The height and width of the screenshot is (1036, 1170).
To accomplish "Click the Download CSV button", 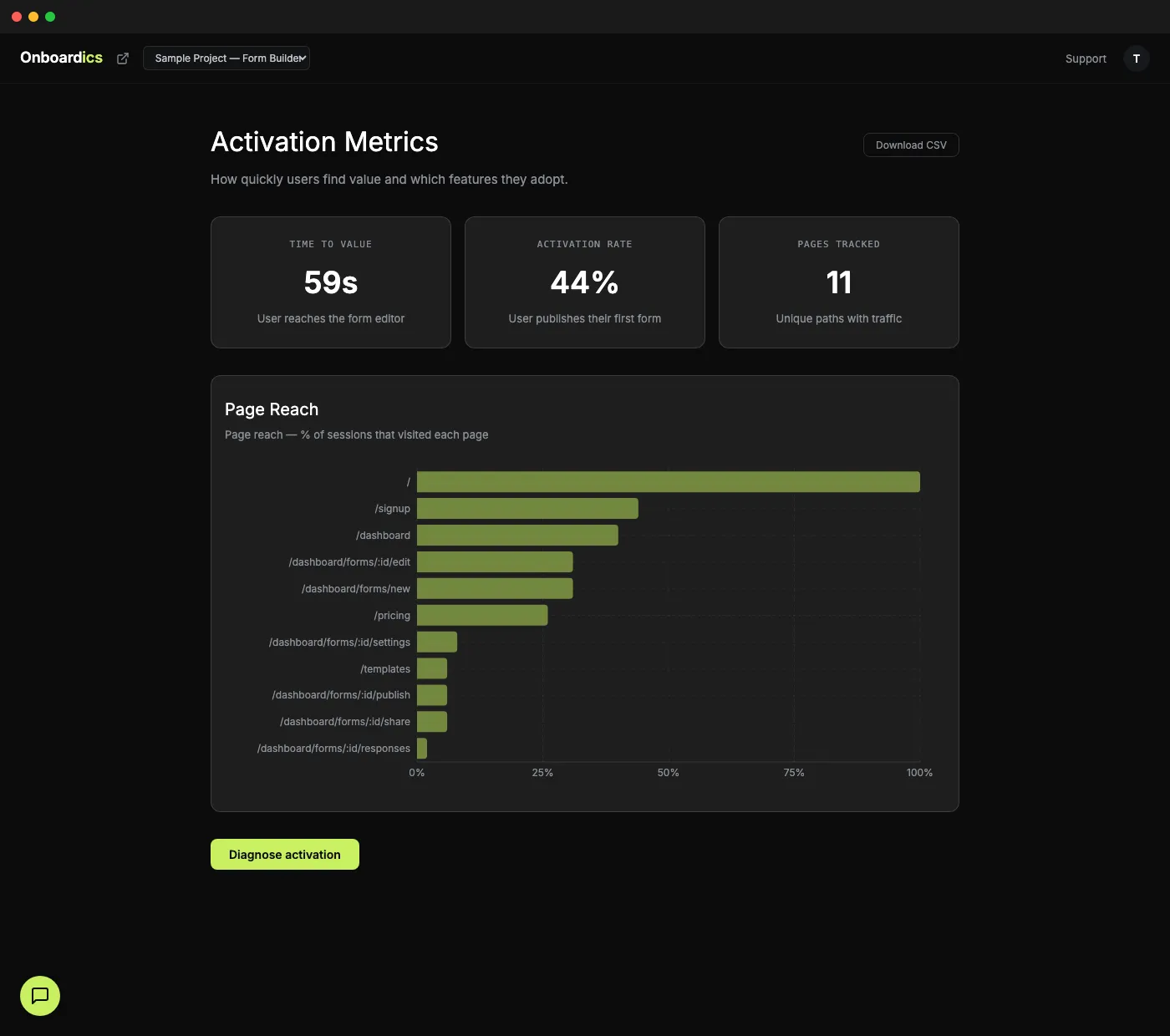I will point(910,145).
